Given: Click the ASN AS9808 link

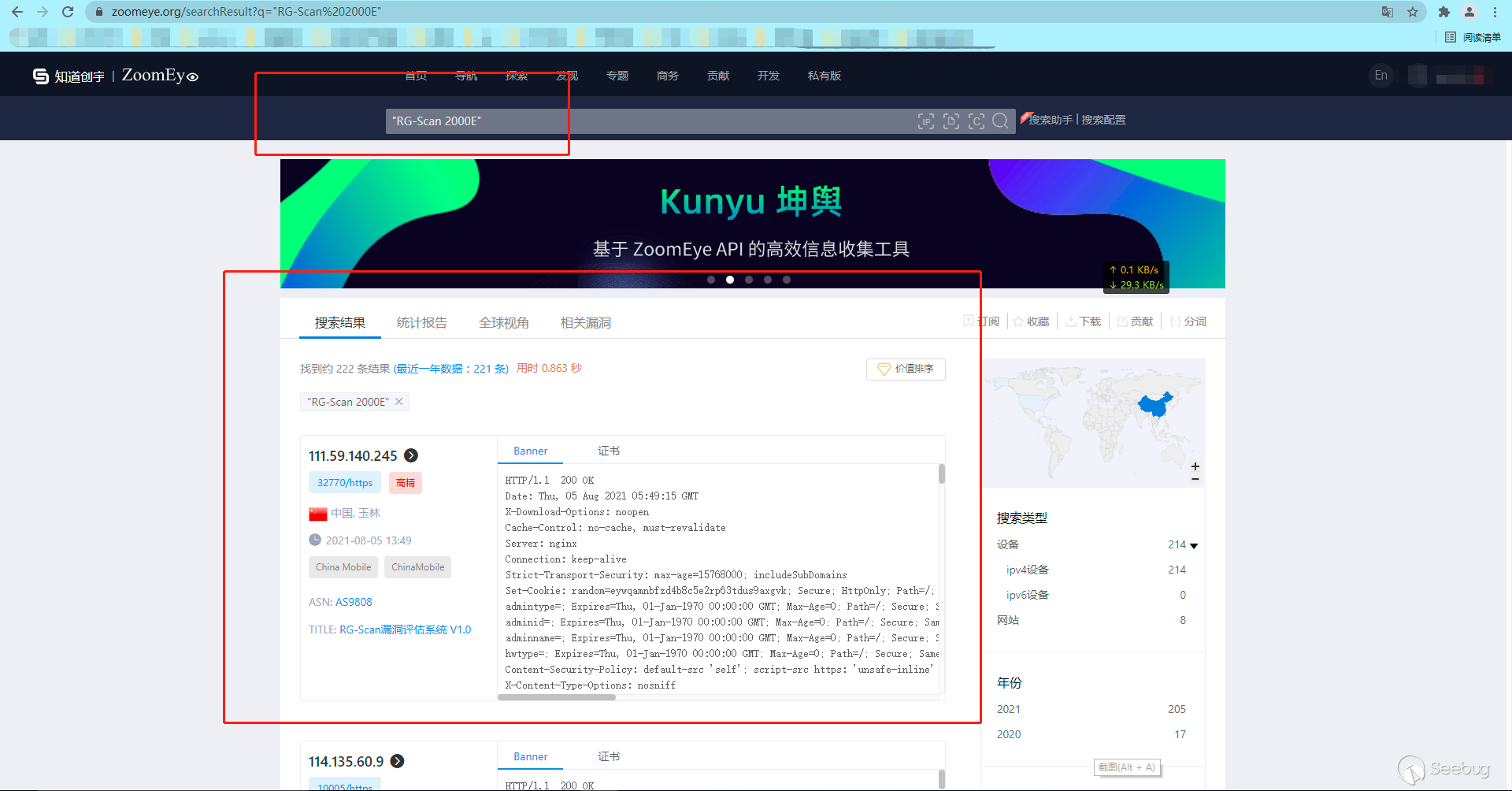Looking at the screenshot, I should click(x=354, y=602).
